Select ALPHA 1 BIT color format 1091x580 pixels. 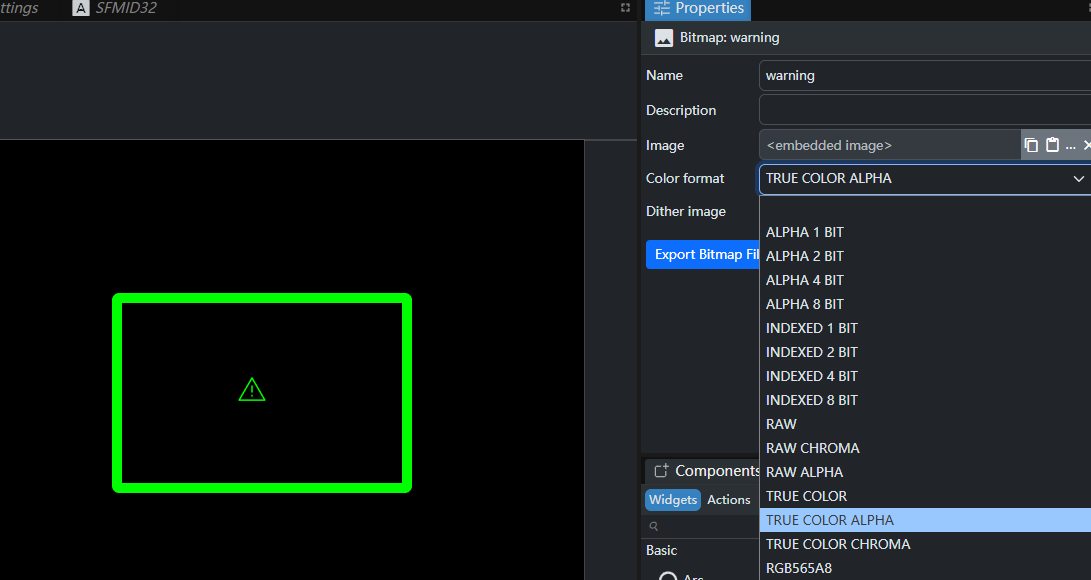pyautogui.click(x=805, y=232)
